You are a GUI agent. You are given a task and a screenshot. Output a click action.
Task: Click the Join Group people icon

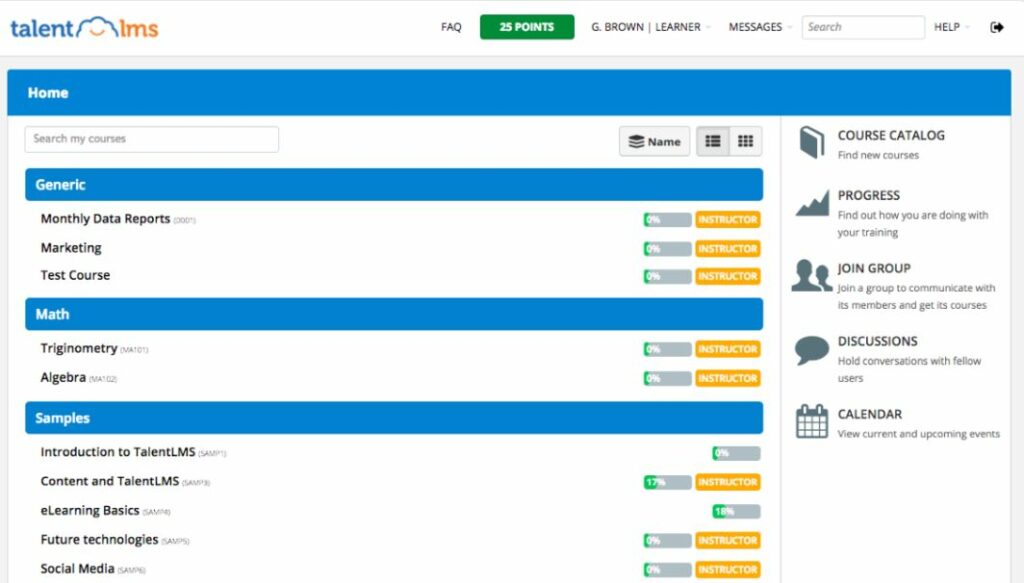[x=811, y=276]
